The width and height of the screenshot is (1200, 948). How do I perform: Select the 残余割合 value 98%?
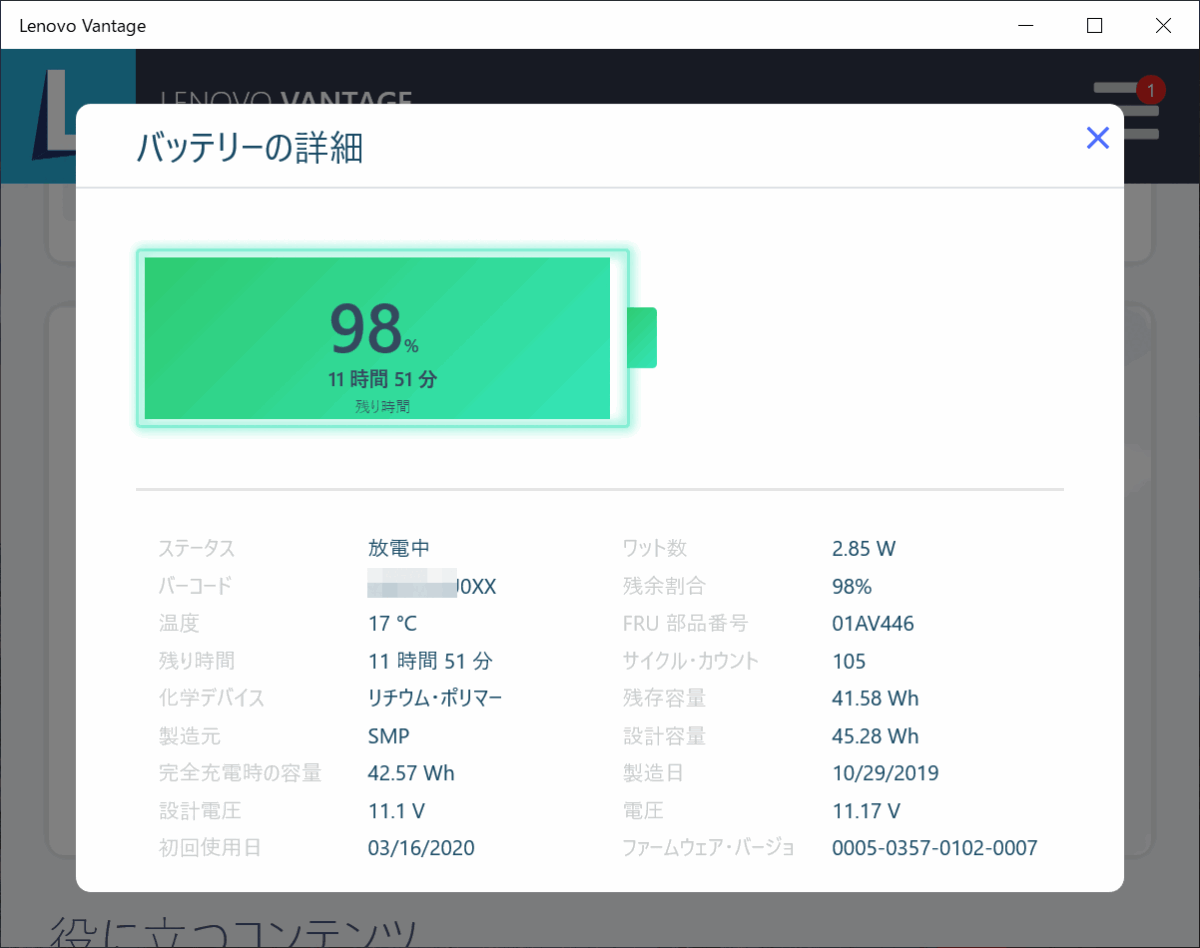tap(852, 586)
